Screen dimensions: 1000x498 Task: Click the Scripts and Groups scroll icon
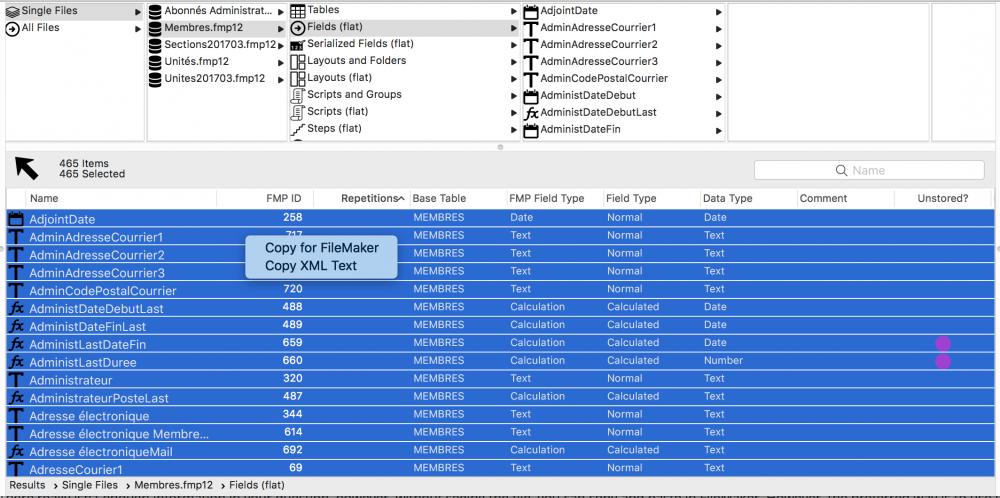[297, 95]
